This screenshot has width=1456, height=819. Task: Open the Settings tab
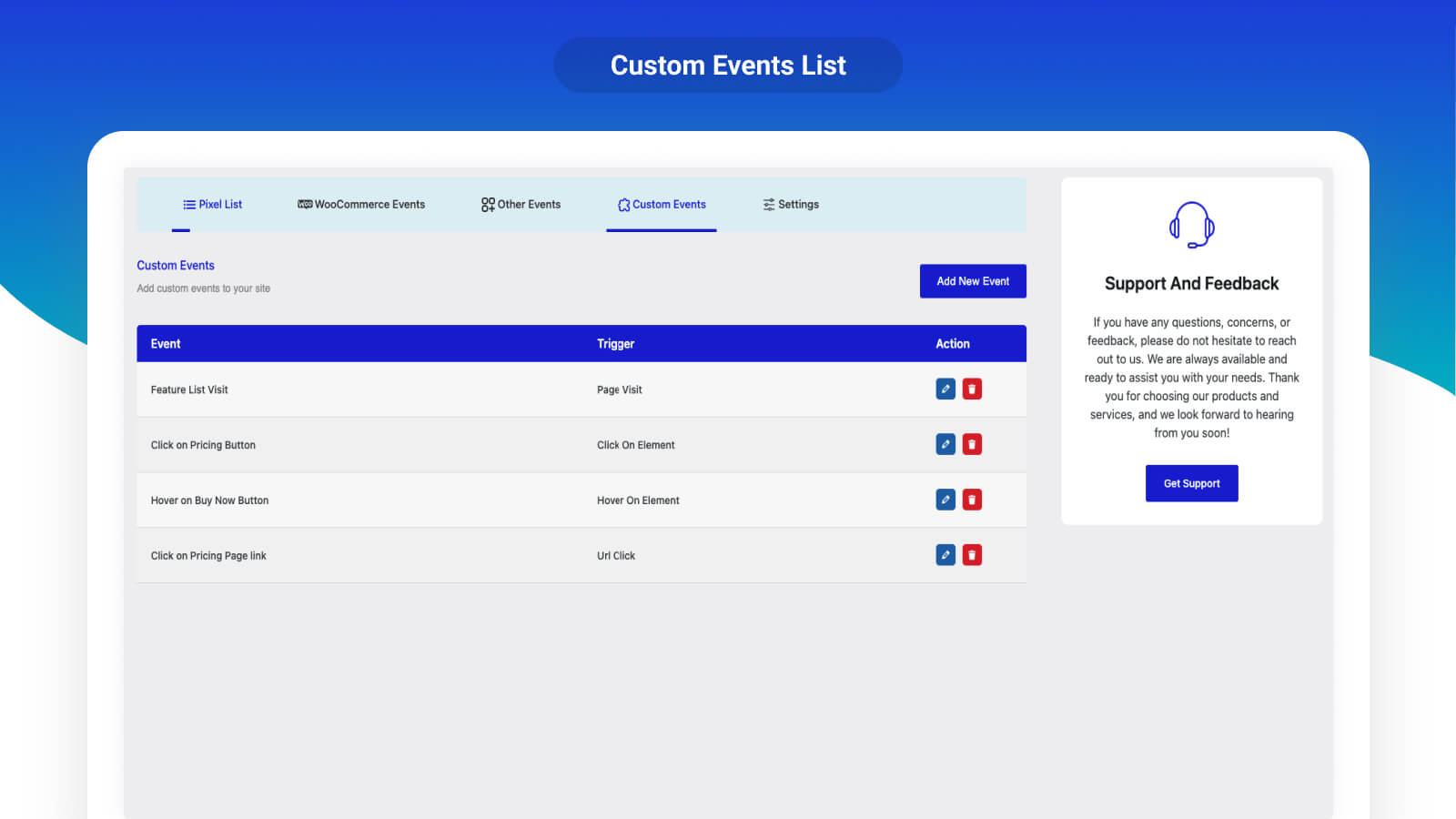click(x=791, y=205)
